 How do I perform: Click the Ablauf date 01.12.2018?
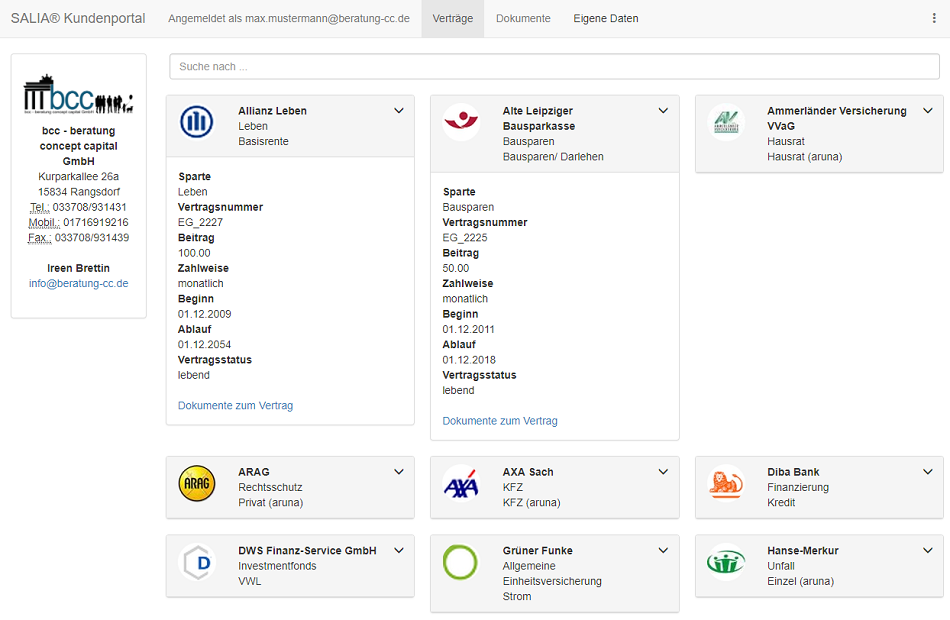tap(469, 359)
